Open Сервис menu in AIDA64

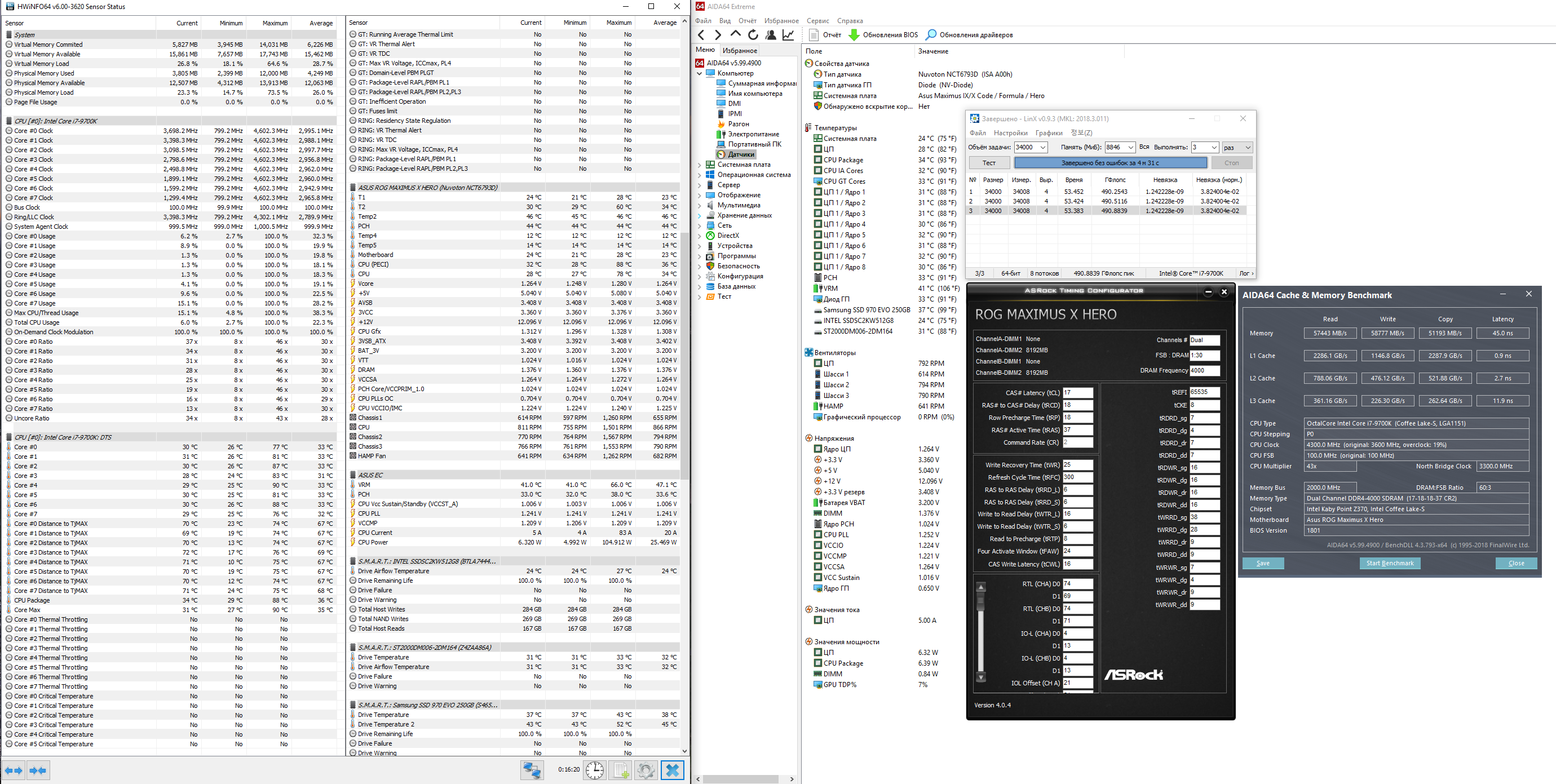tap(818, 20)
